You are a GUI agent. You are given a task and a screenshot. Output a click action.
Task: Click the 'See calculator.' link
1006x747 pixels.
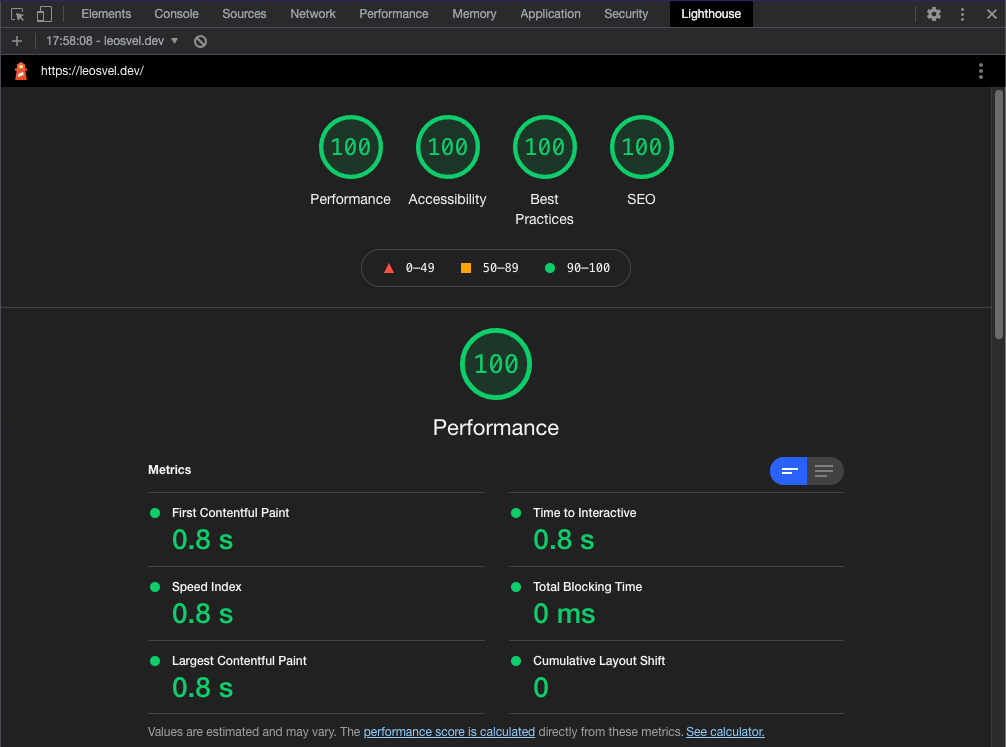click(x=725, y=732)
